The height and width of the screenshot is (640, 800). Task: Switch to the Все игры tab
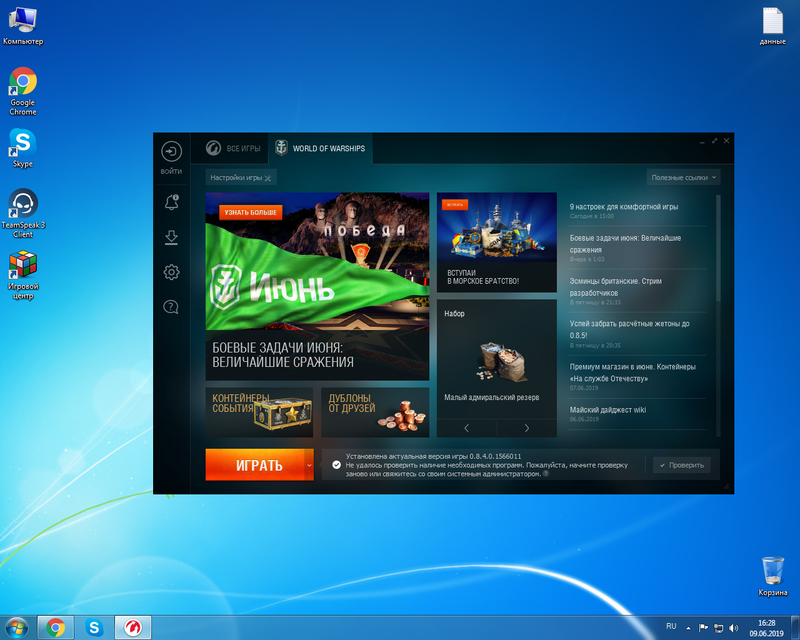pos(233,149)
